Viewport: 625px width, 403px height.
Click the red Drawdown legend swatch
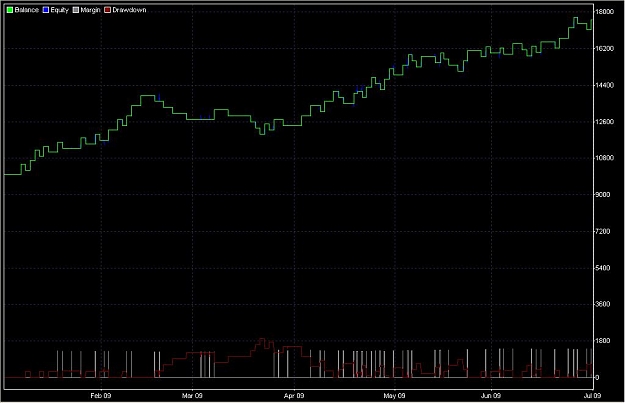pos(107,10)
